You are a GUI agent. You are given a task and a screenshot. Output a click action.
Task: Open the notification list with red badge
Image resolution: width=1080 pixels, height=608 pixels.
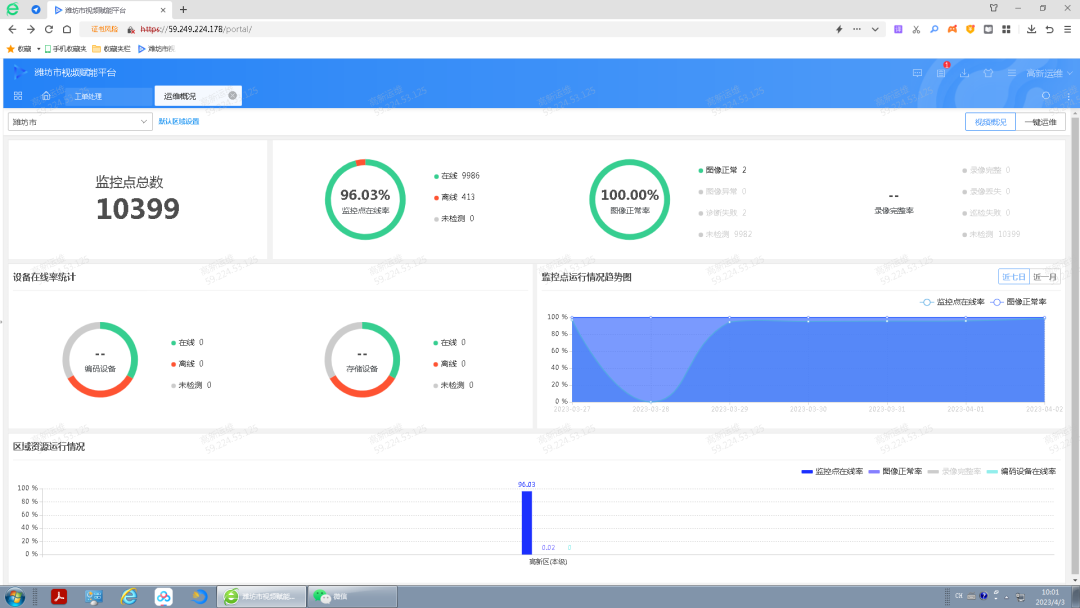941,73
